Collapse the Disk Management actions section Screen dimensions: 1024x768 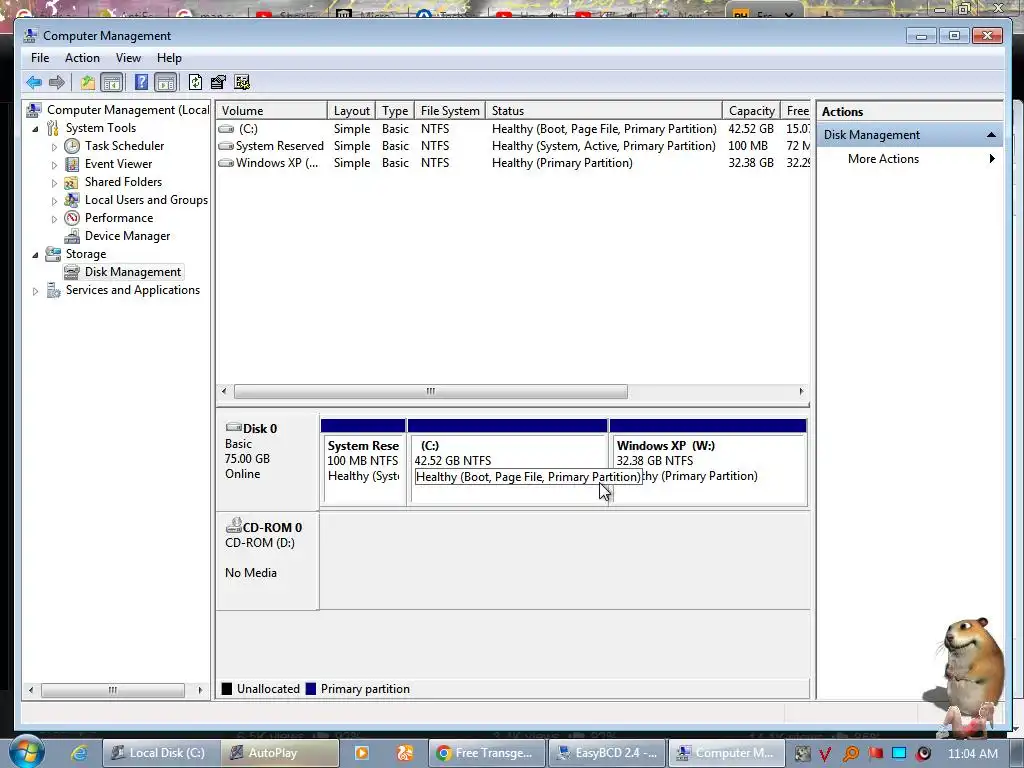point(991,135)
